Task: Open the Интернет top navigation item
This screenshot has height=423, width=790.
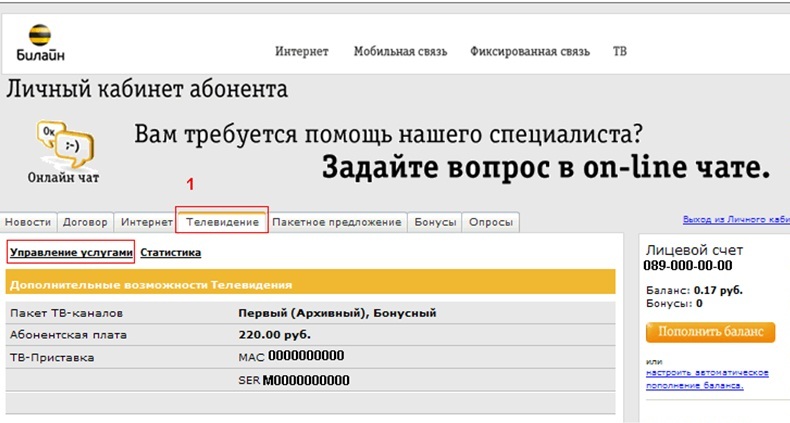Action: (301, 51)
